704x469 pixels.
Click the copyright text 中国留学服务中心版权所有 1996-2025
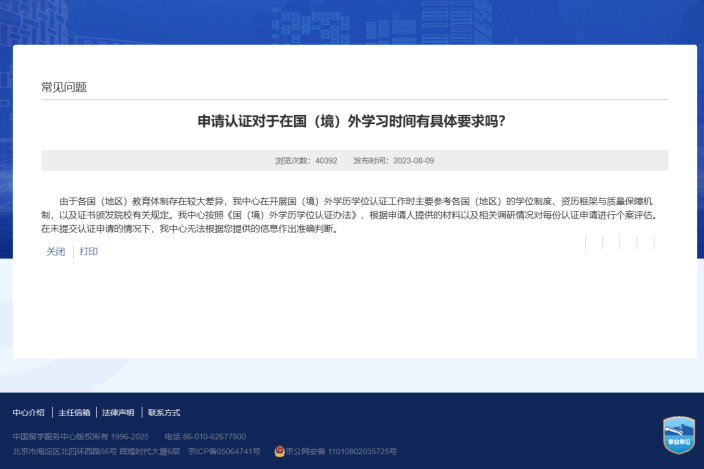click(x=80, y=436)
